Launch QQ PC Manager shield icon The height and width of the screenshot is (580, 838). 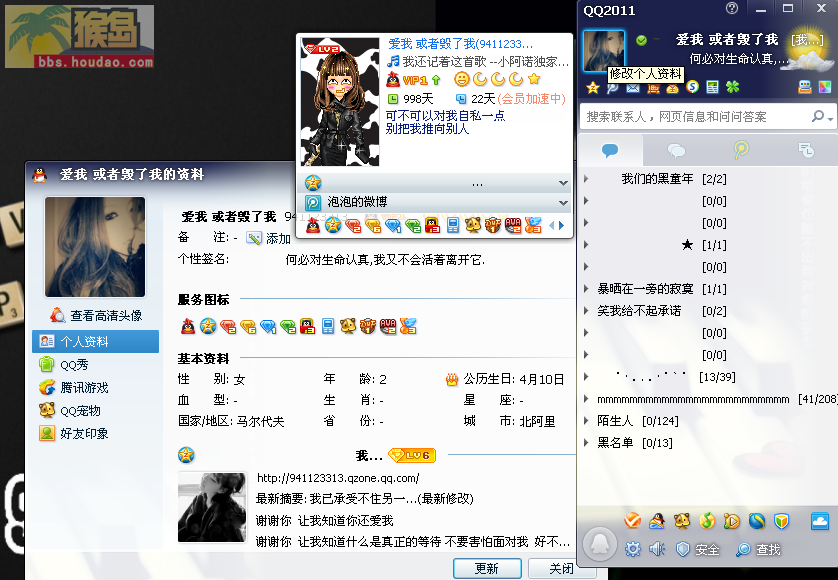click(x=781, y=520)
